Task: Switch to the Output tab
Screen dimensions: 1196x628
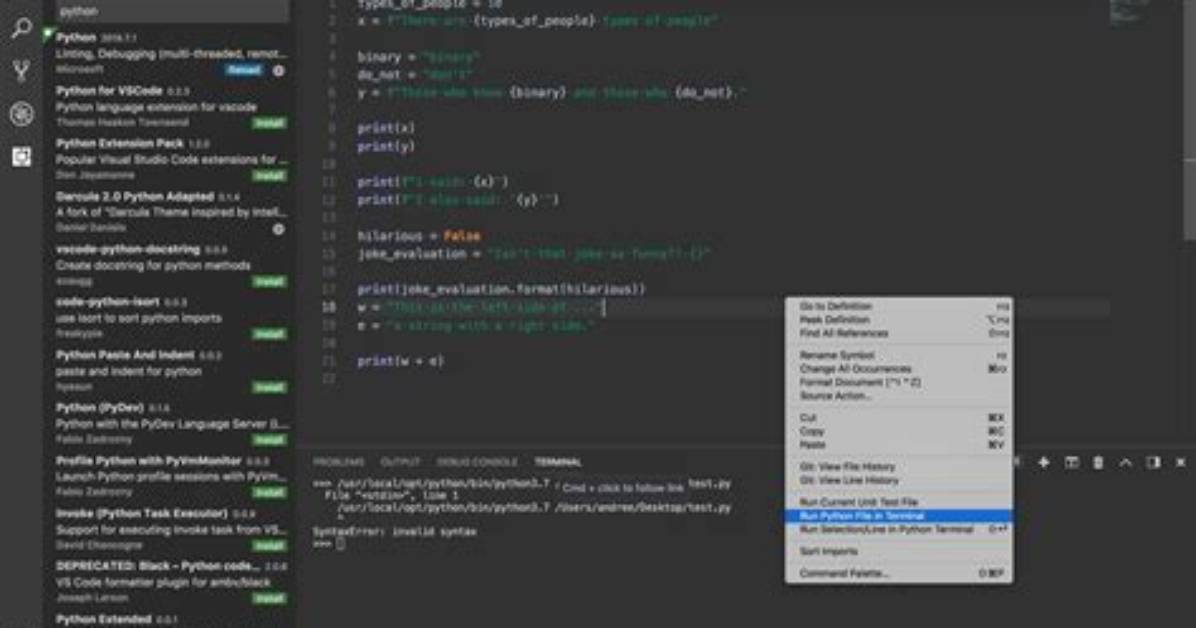Action: (400, 462)
